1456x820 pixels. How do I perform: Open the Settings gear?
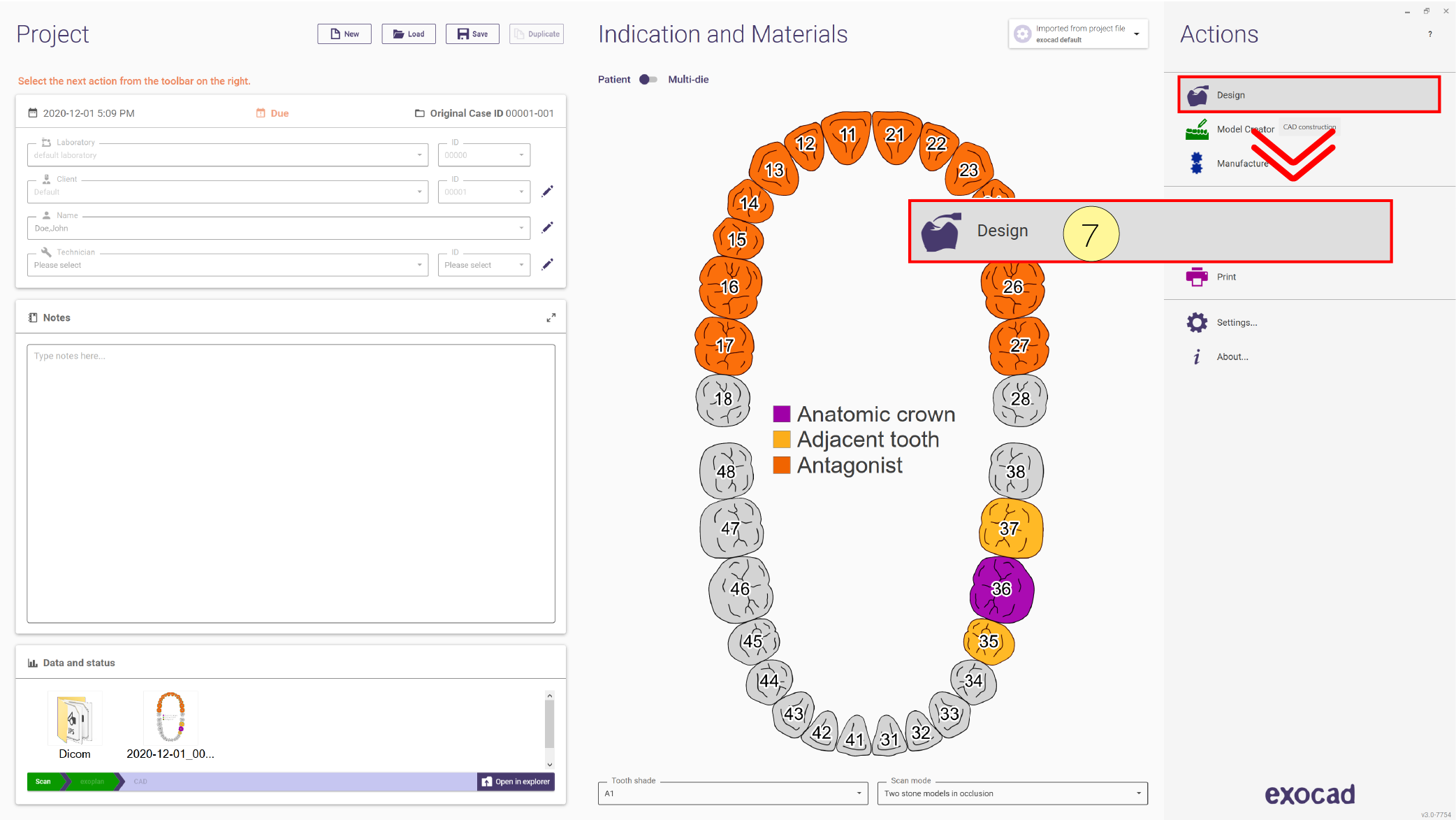[x=1221, y=322]
